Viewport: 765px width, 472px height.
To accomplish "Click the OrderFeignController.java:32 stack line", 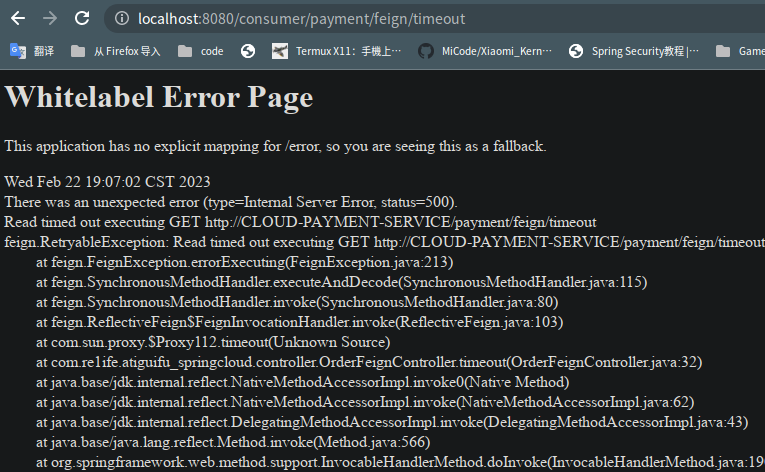I will tap(369, 362).
